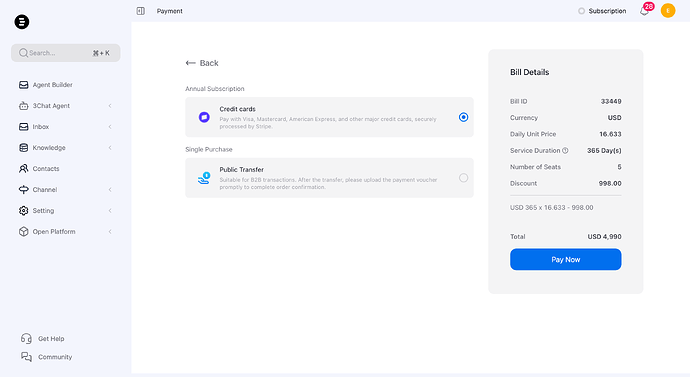Click the 3Chat Agent robot icon
Viewport: 690px width, 377px height.
click(x=23, y=106)
